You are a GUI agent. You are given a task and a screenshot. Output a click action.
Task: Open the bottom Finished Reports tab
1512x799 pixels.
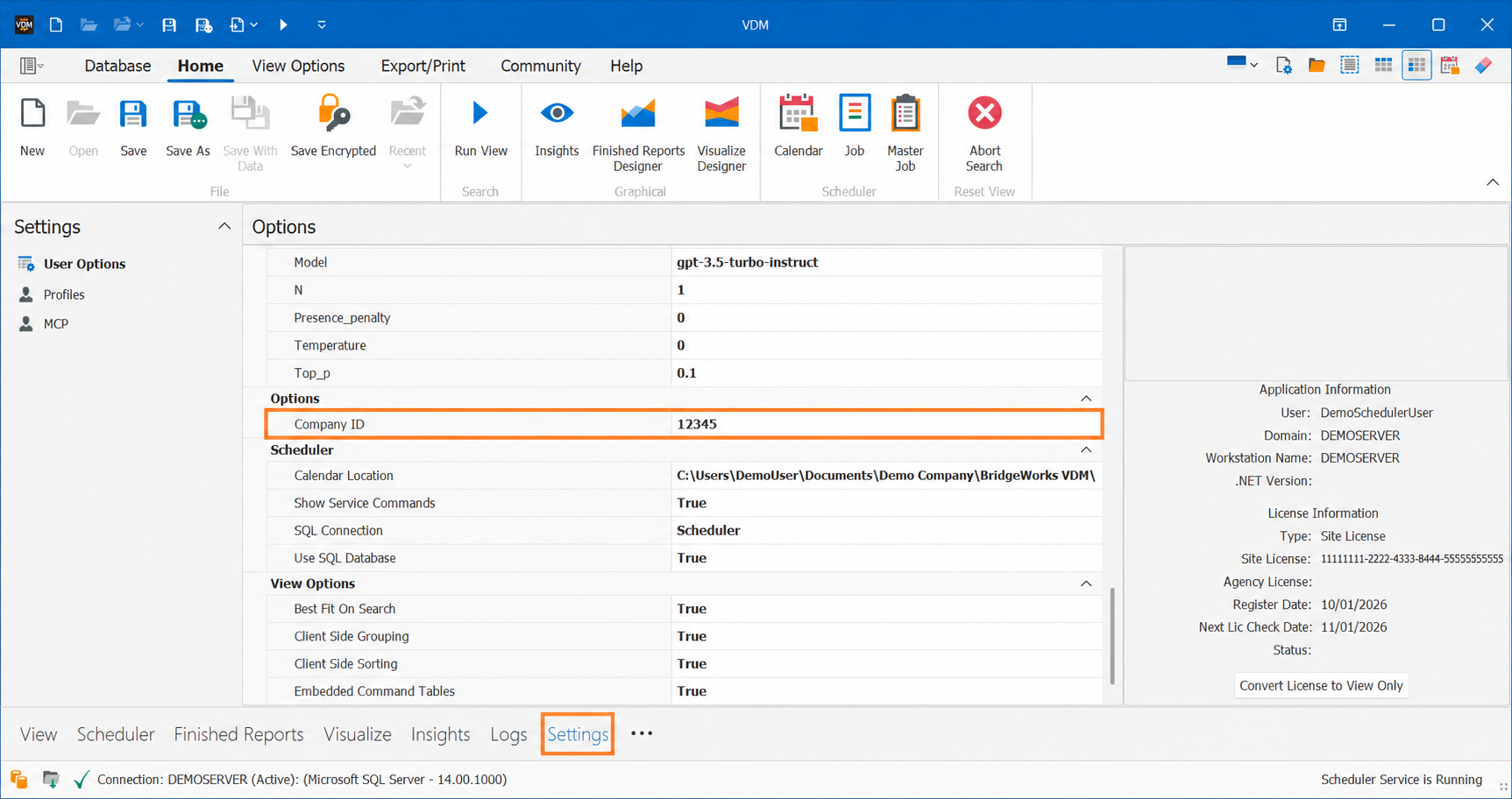[238, 734]
